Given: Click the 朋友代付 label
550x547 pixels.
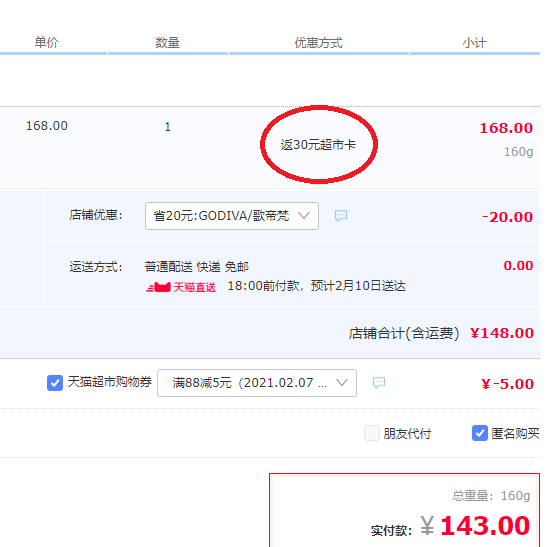Looking at the screenshot, I should pos(407,434).
